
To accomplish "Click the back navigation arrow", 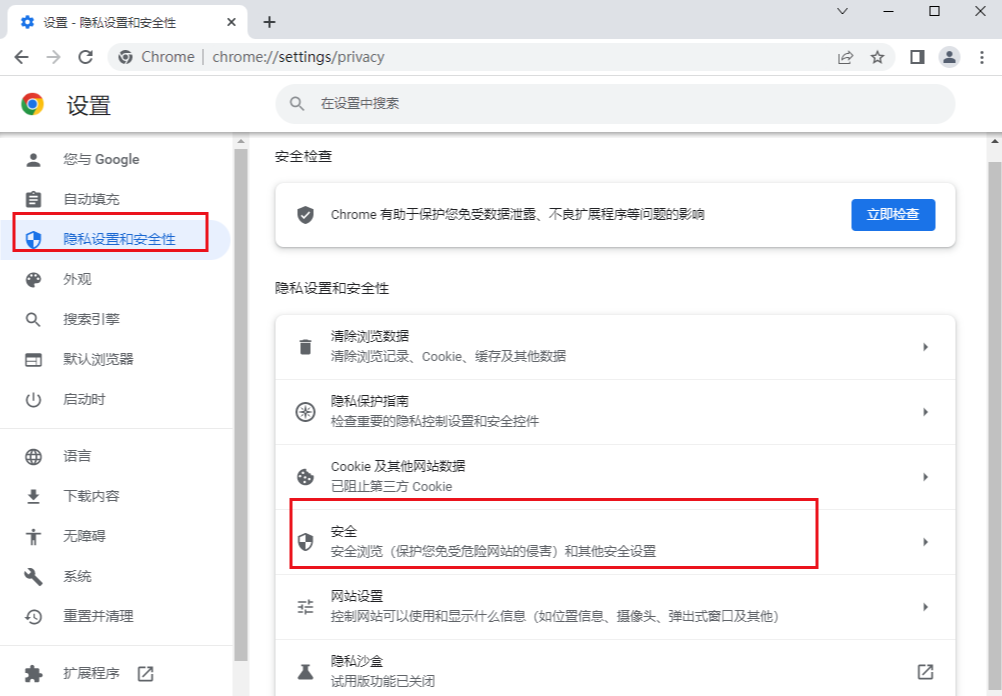I will tap(22, 57).
